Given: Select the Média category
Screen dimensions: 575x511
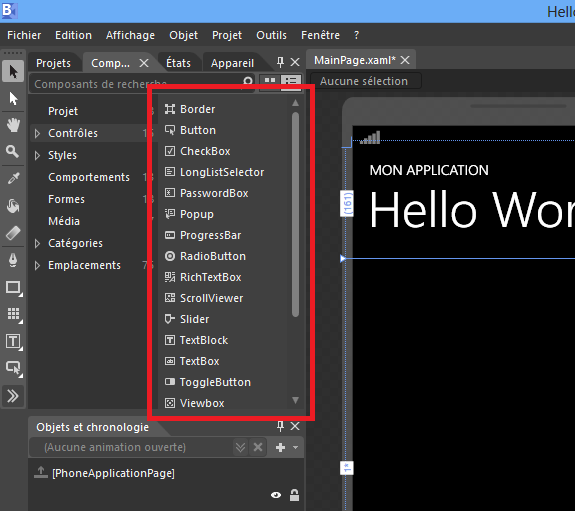Looking at the screenshot, I should point(64,221).
